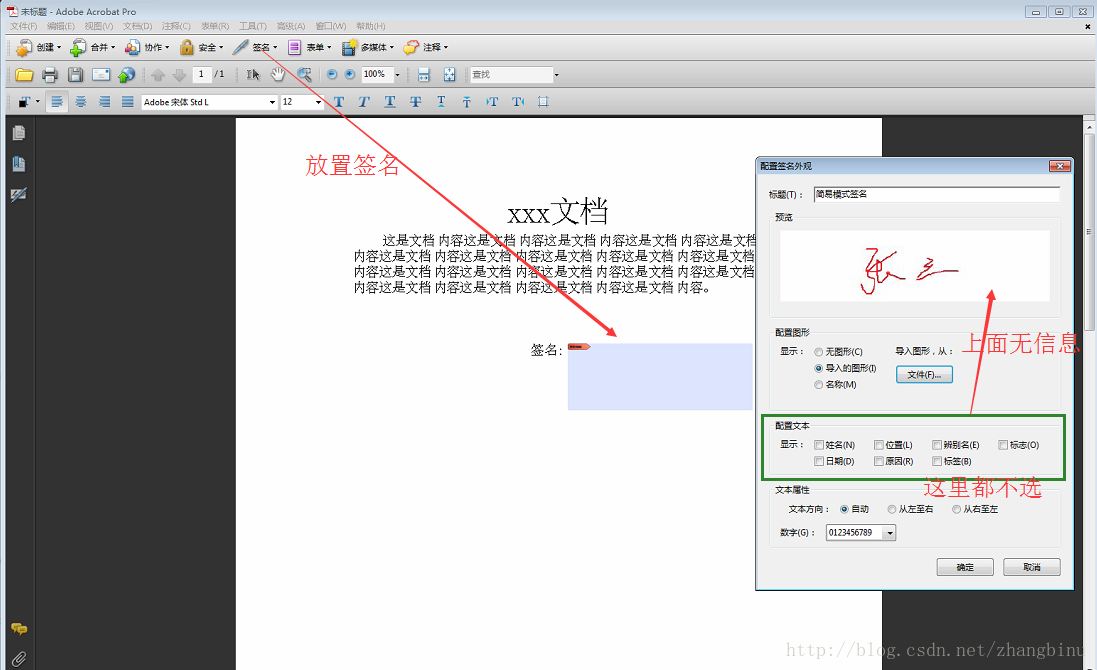Viewport: 1097px width, 670px height.
Task: Toggle italic text formatting
Action: (364, 102)
